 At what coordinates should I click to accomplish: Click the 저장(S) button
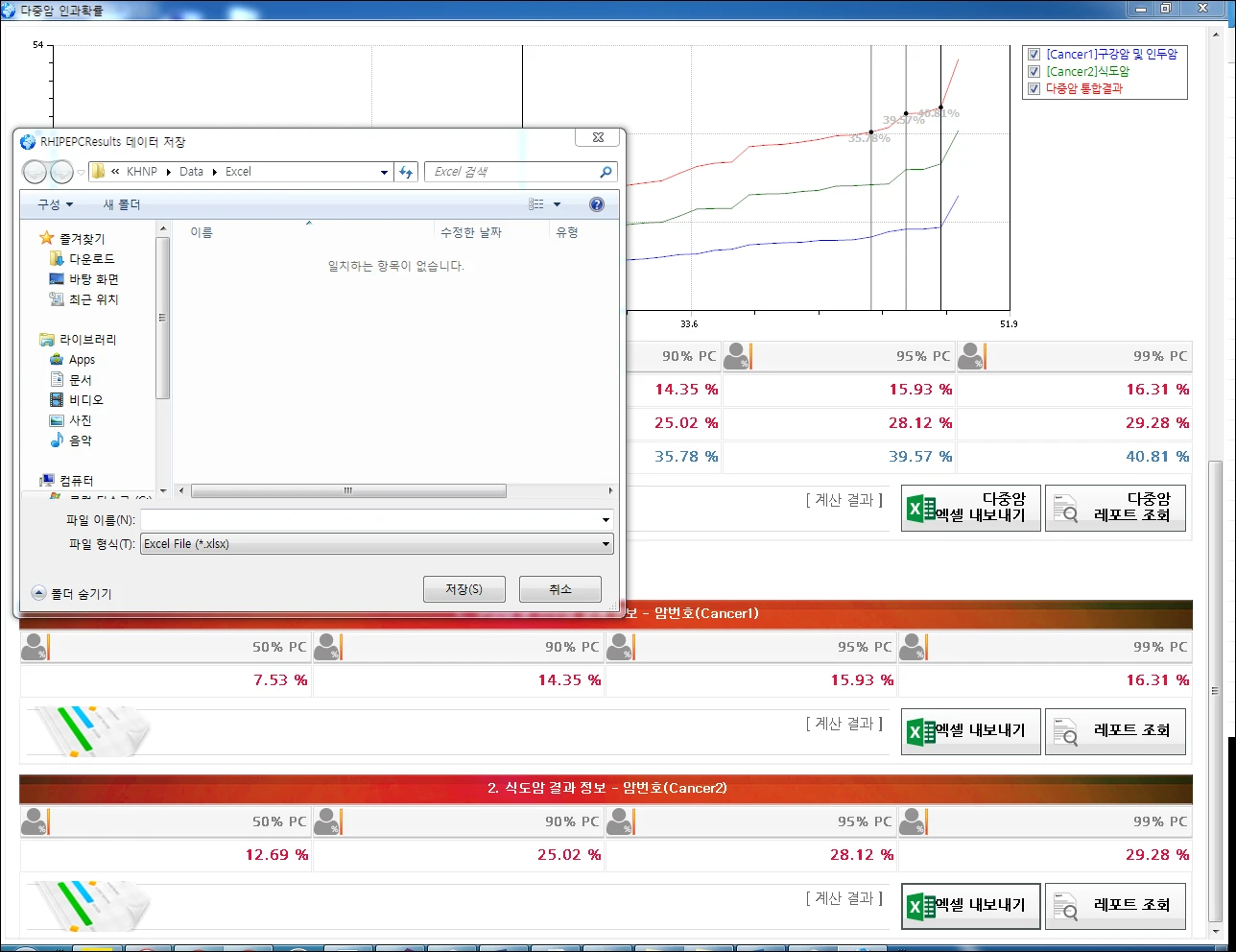463,589
